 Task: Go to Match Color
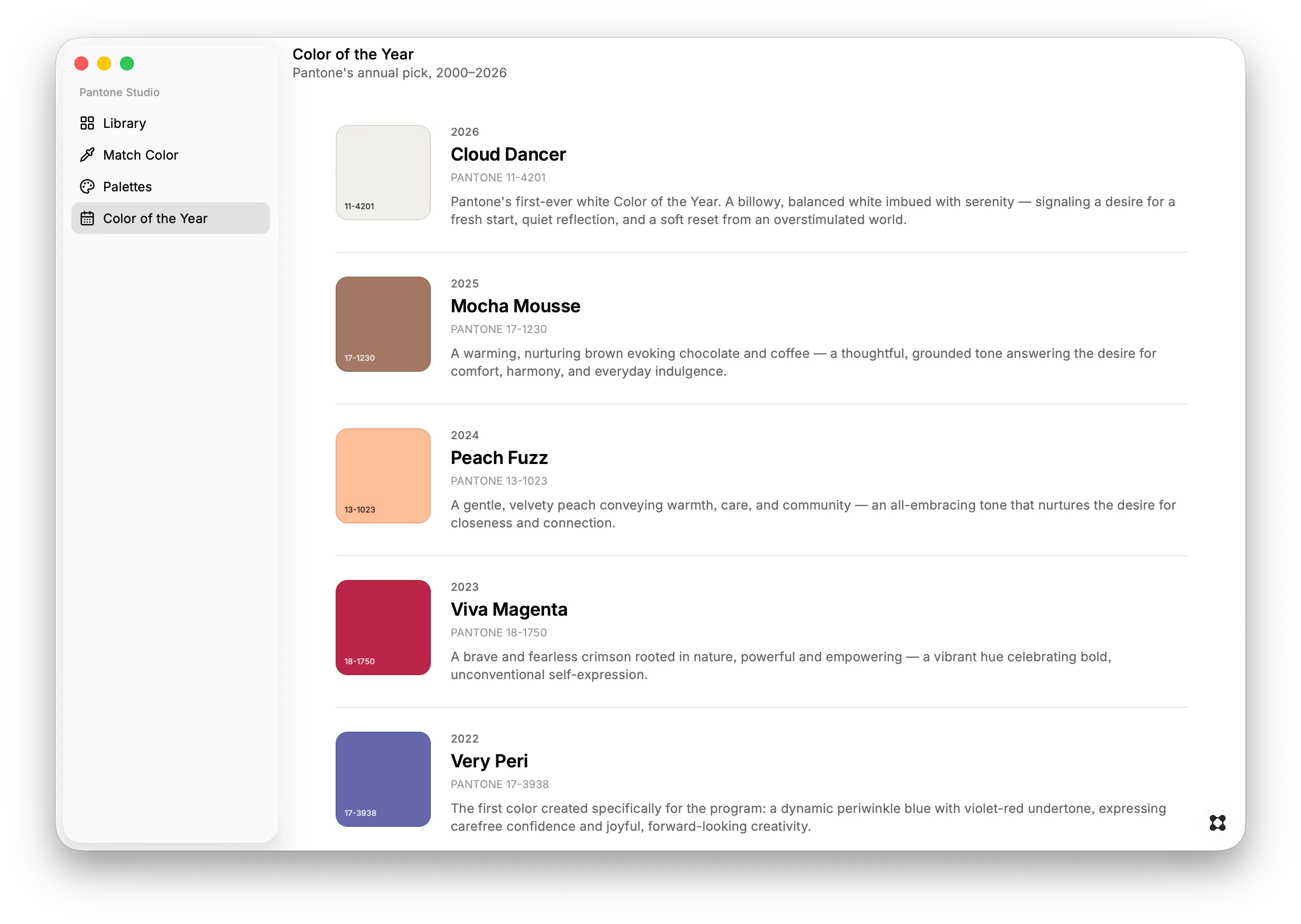[x=170, y=155]
